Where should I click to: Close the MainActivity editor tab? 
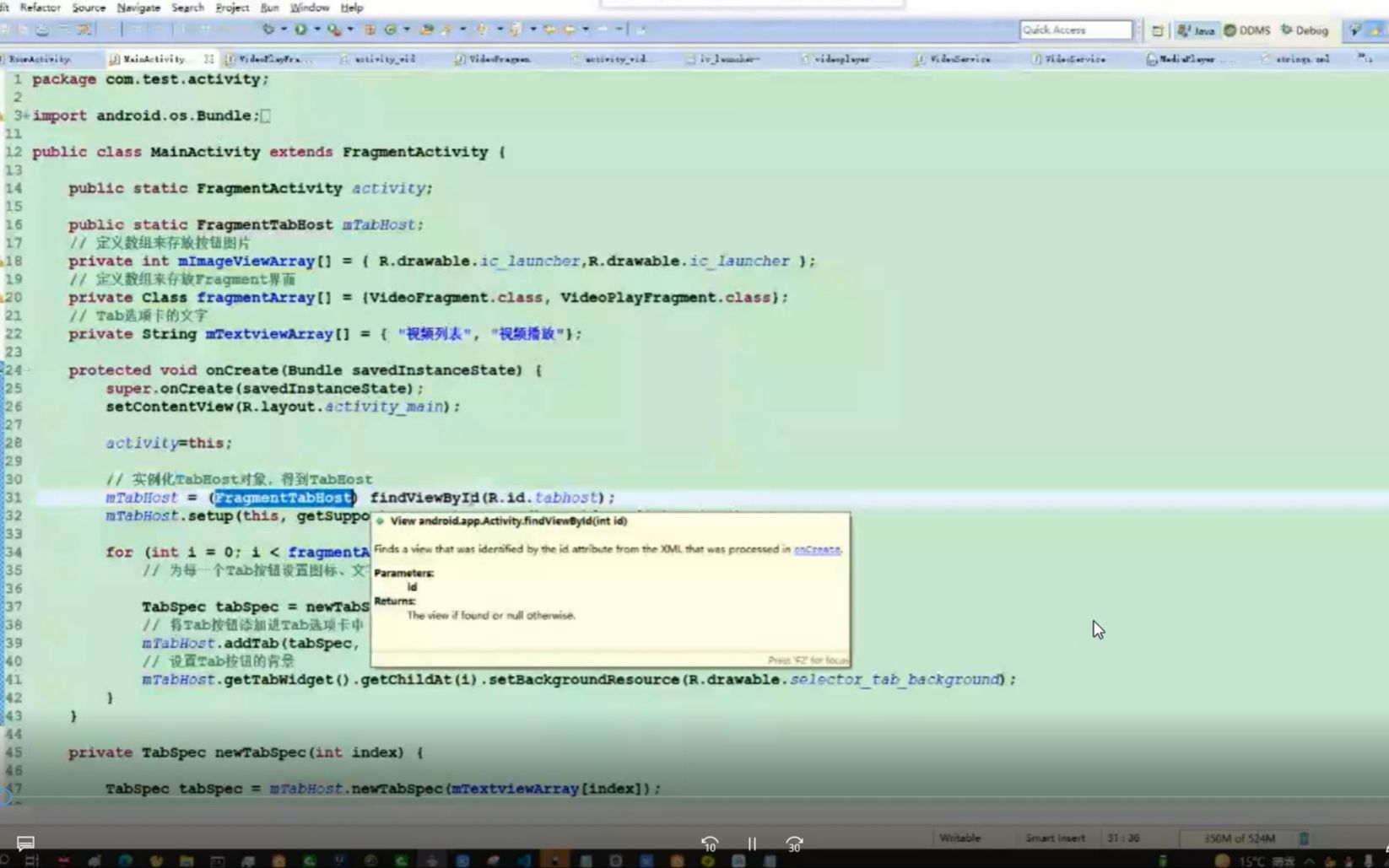[208, 59]
